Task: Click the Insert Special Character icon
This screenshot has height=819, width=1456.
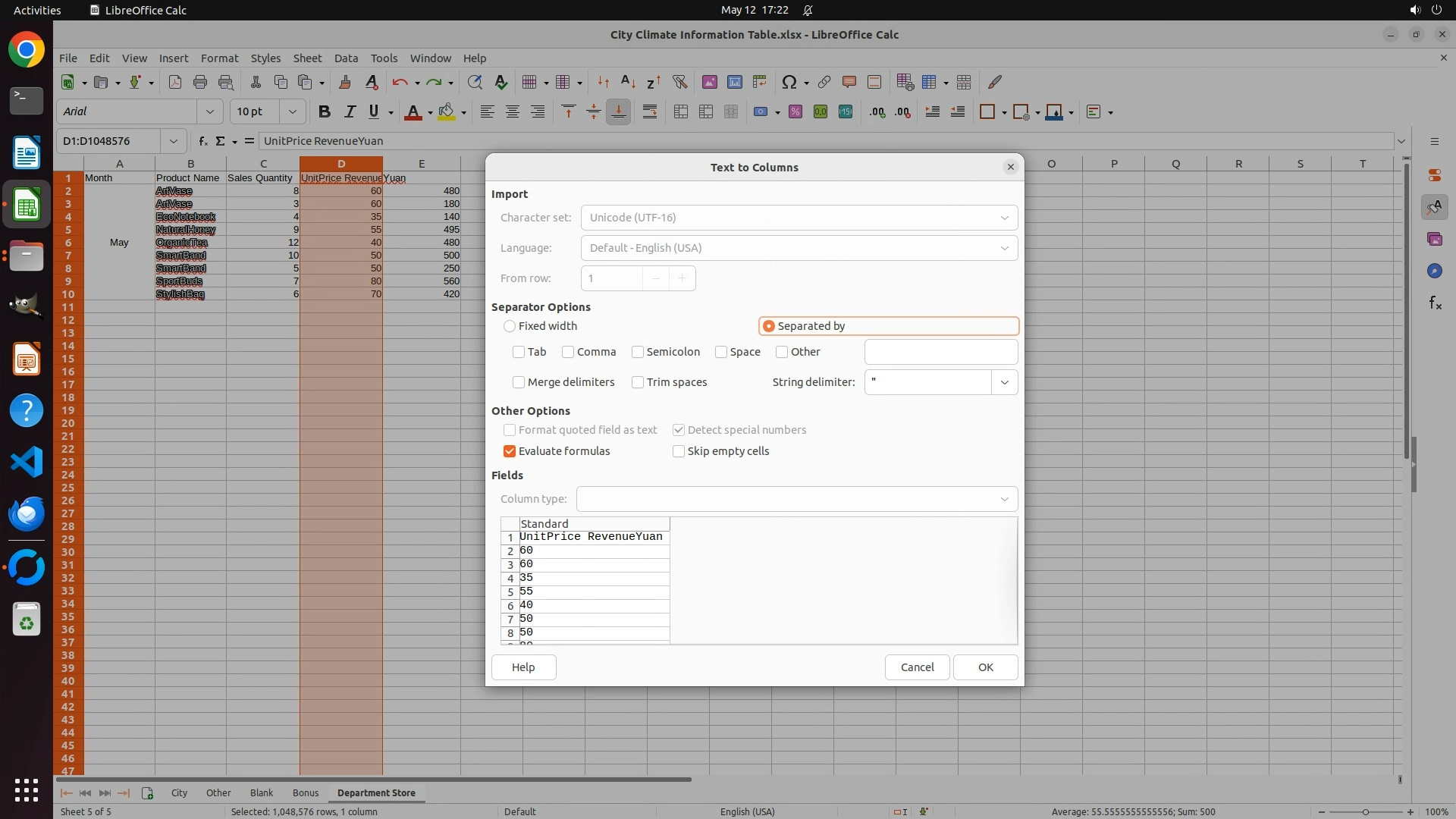Action: pos(789,82)
